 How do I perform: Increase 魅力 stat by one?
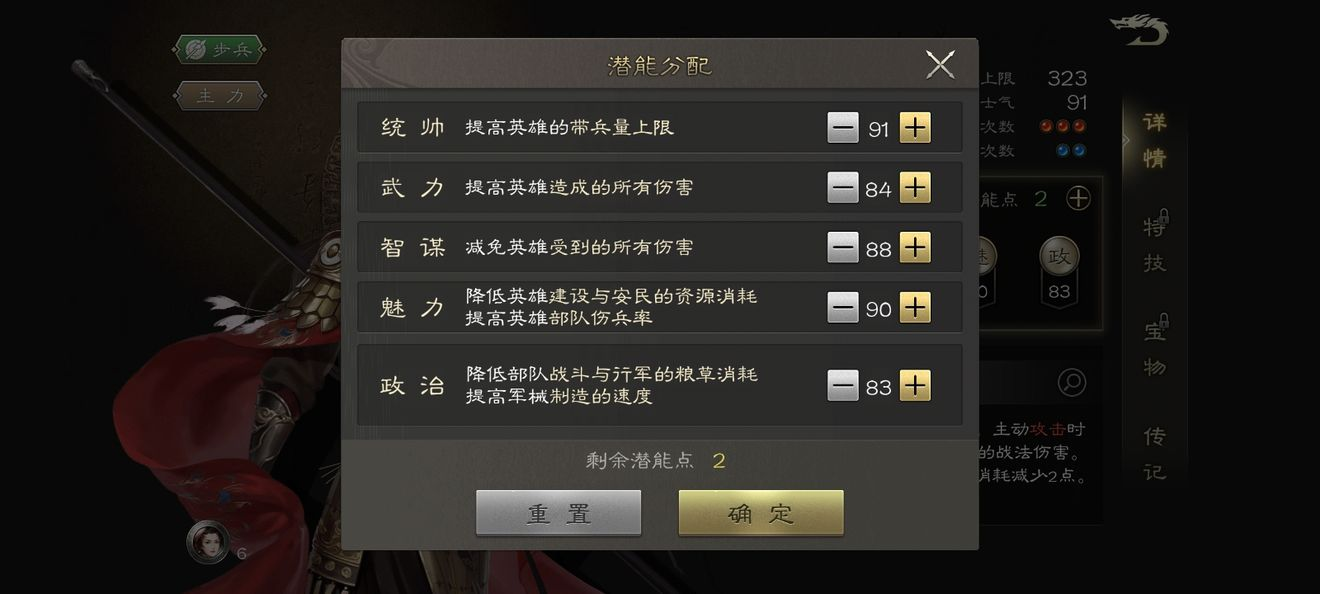(915, 308)
